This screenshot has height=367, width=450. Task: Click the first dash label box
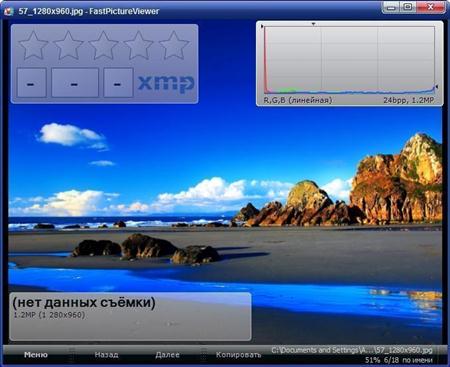pos(31,83)
